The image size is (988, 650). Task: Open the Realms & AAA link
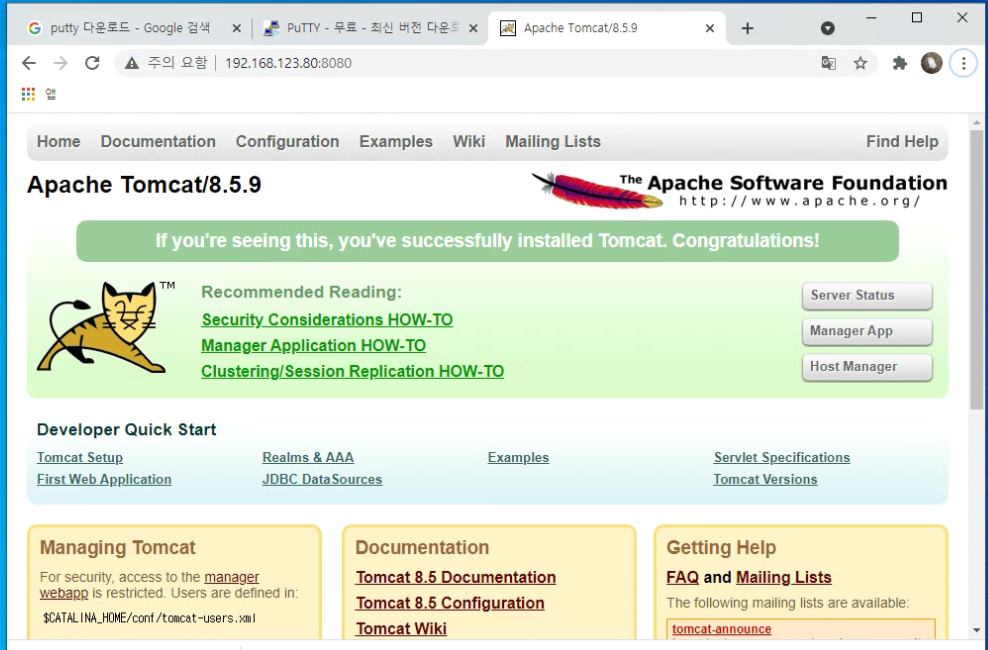coord(308,457)
